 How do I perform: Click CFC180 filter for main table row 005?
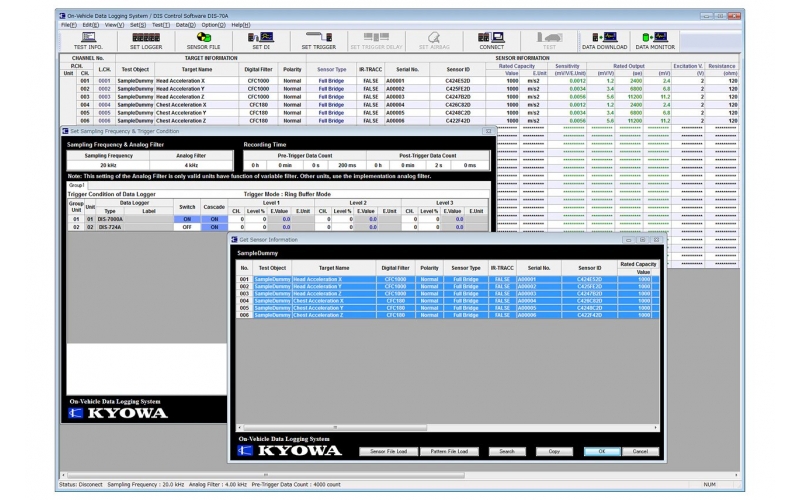tap(259, 113)
